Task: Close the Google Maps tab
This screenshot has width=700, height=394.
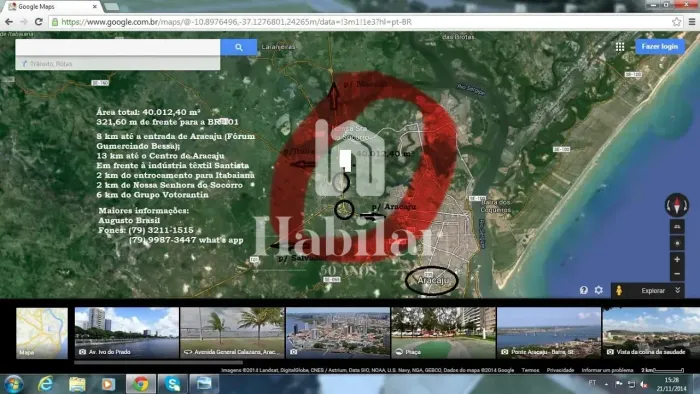Action: (95, 7)
